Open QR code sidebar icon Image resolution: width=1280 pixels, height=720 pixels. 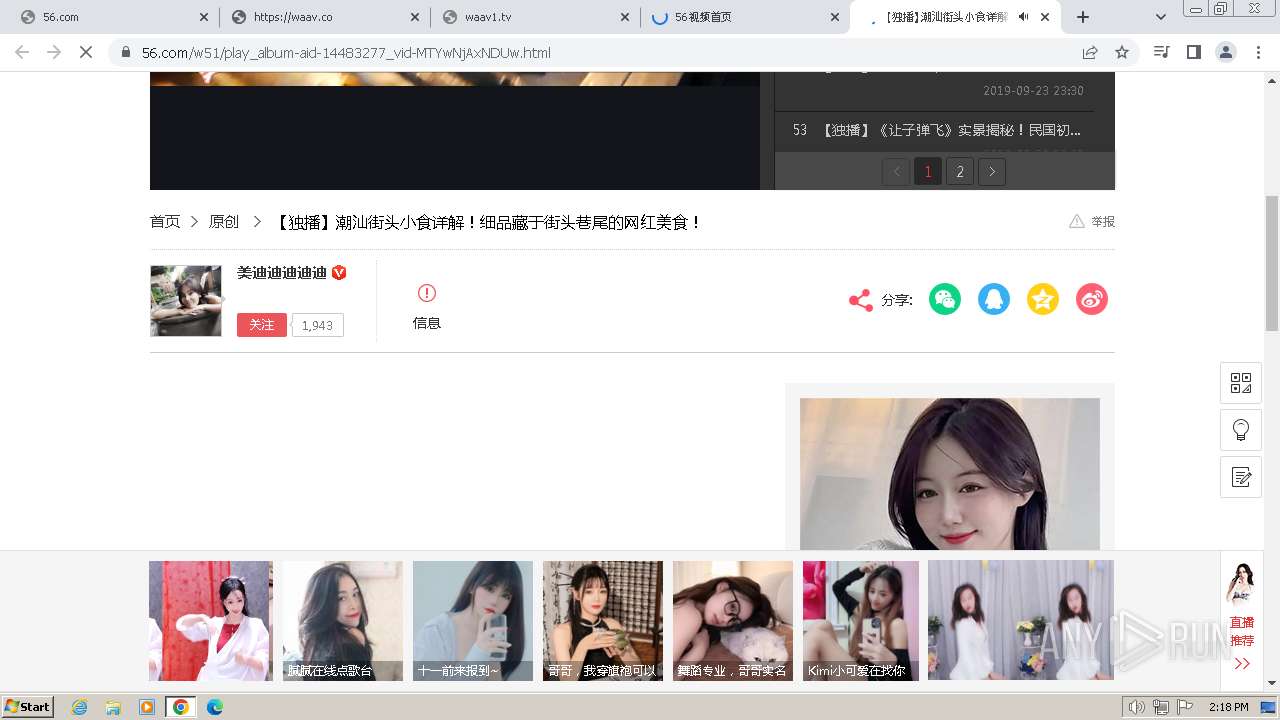click(1241, 383)
